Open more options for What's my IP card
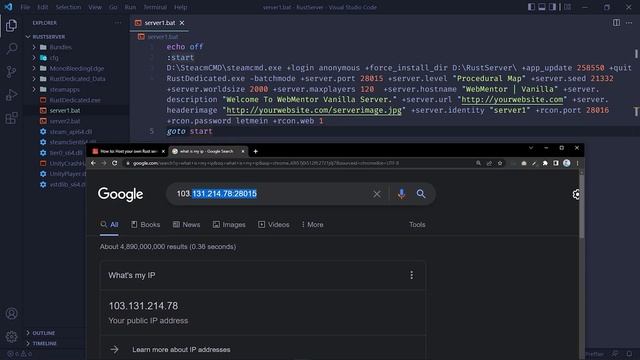 411,275
